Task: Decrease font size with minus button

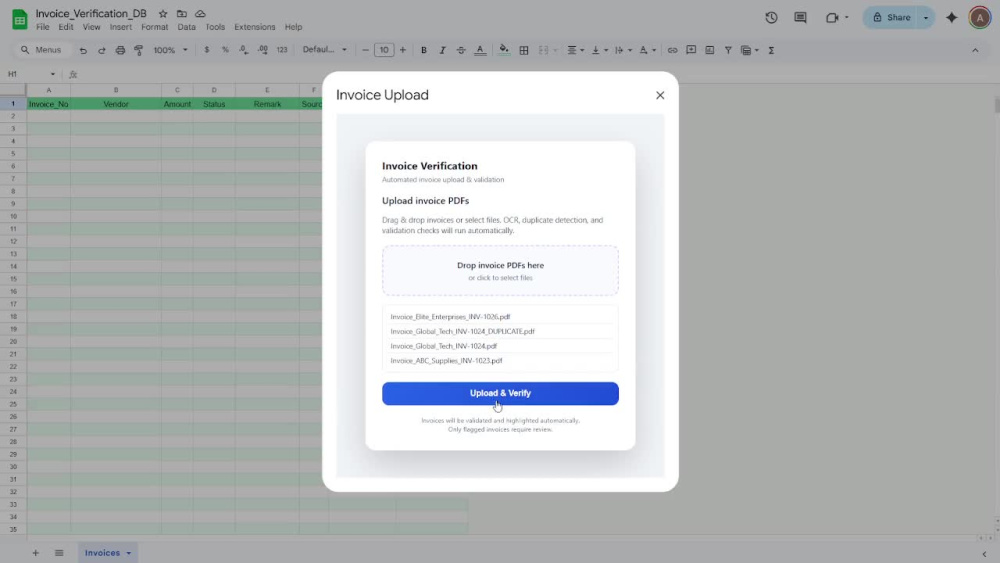Action: click(365, 50)
